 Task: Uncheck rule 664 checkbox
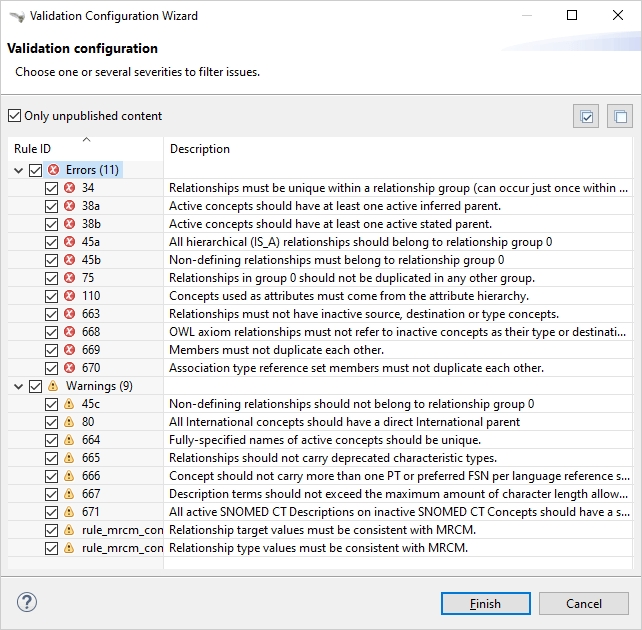[x=51, y=440]
